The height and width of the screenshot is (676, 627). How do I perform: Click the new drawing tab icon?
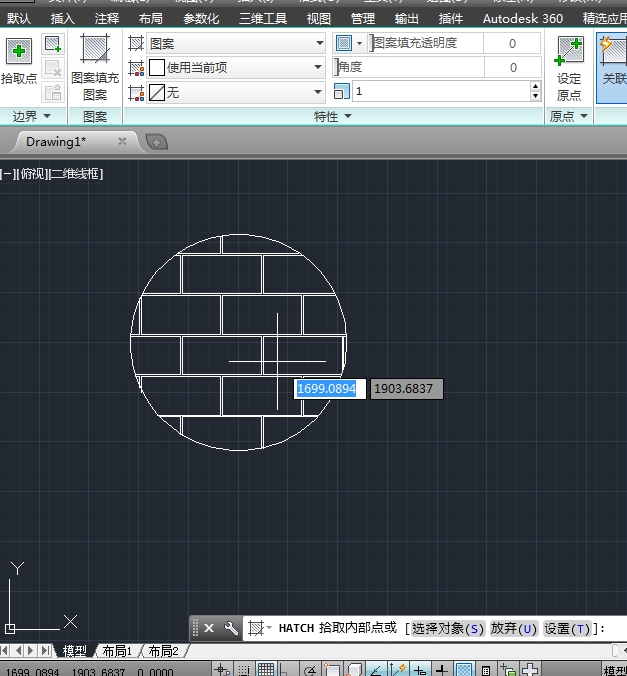coord(156,142)
